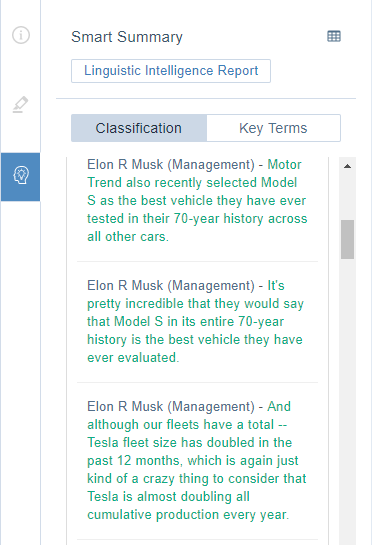Select the Tesla fleet size doubled statement
The width and height of the screenshot is (372, 545).
[x=197, y=461]
